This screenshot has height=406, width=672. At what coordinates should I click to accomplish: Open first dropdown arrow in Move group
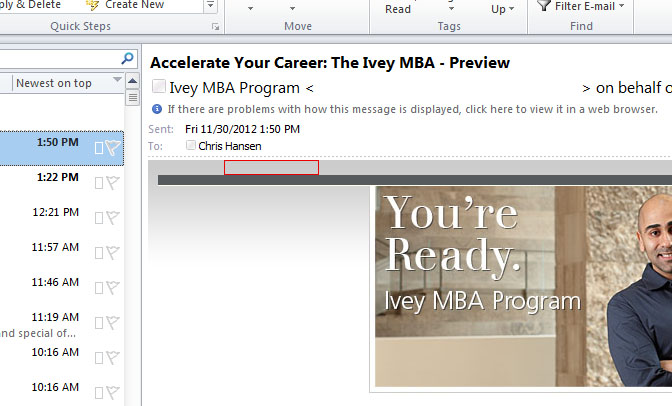(x=250, y=9)
